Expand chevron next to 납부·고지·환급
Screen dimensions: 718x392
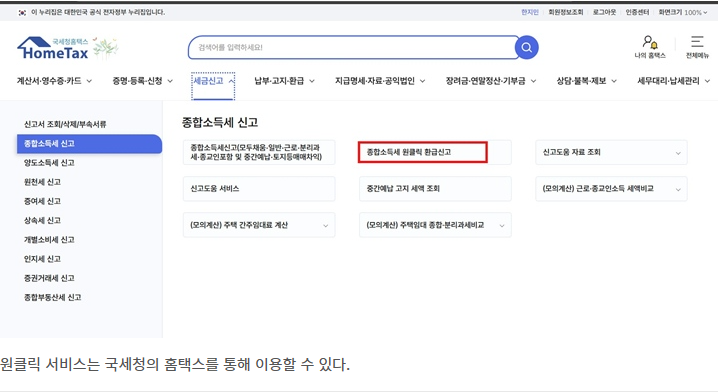tap(312, 81)
